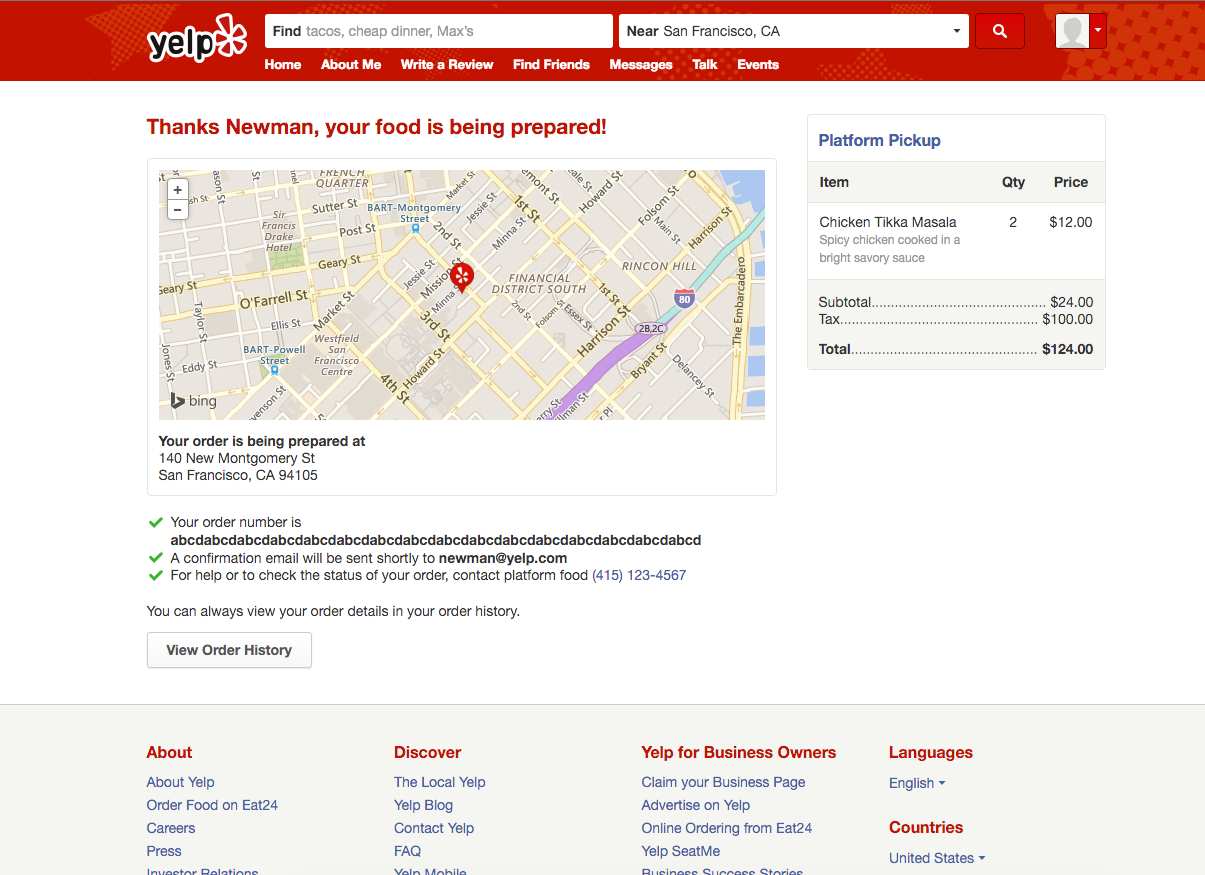Open Talk in the top navigation
Viewport: 1205px width, 875px height.
tap(705, 64)
